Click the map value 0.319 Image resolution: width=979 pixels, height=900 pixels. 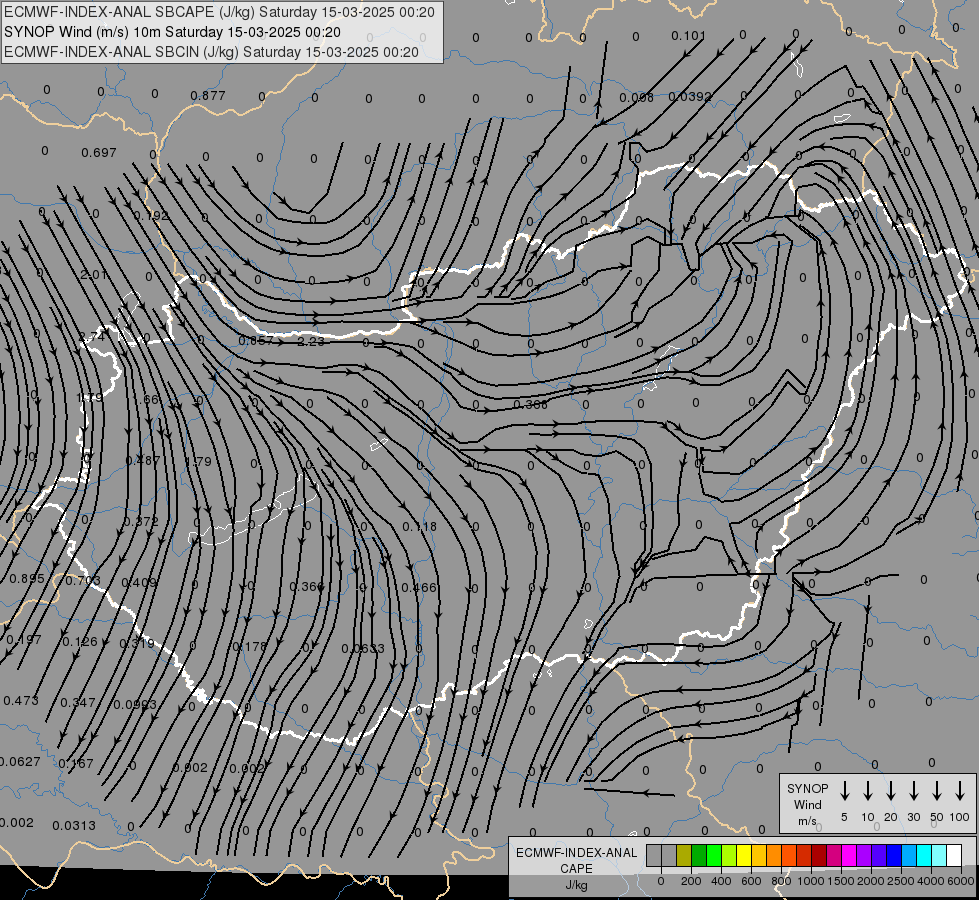[x=137, y=643]
